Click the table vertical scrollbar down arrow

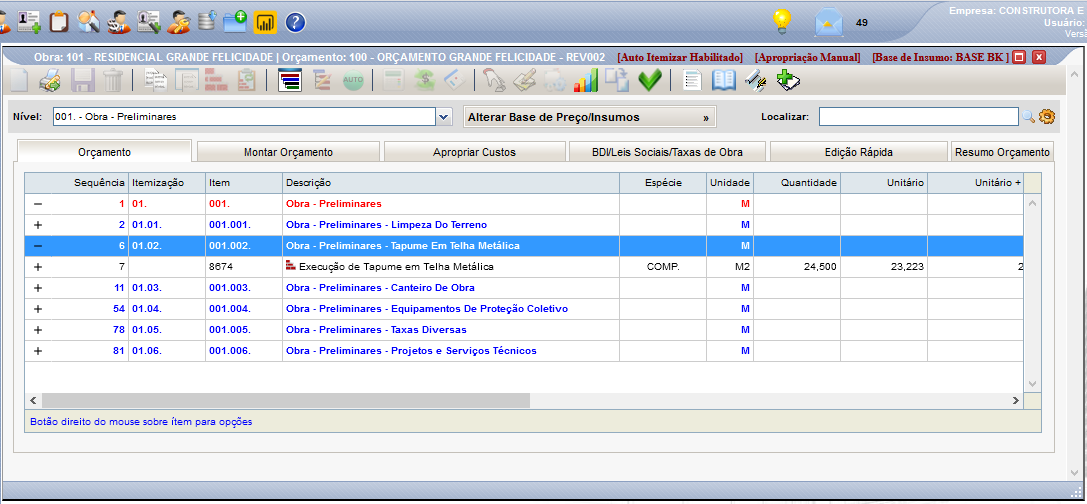1032,383
